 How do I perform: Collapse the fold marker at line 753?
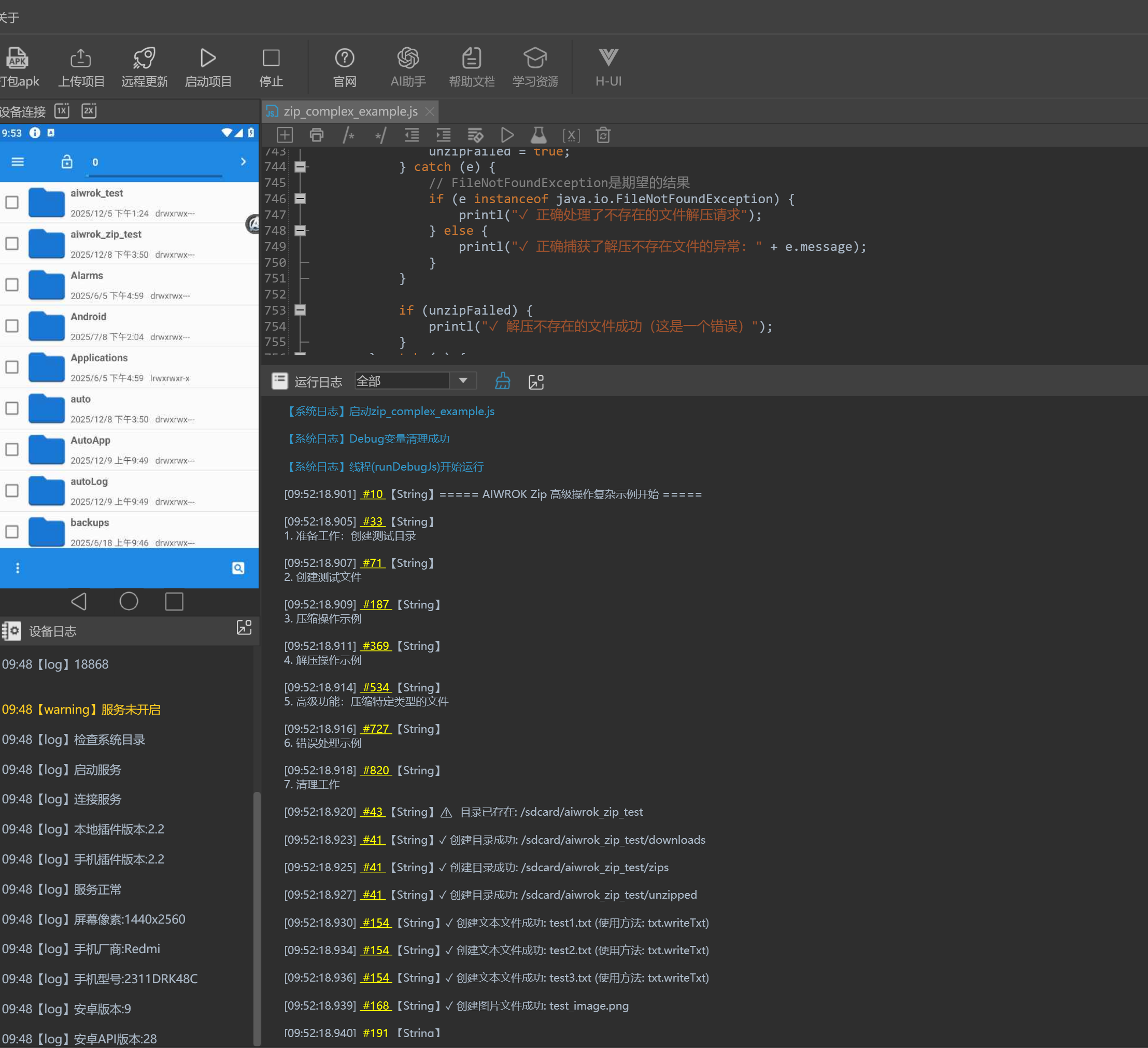pyautogui.click(x=300, y=310)
